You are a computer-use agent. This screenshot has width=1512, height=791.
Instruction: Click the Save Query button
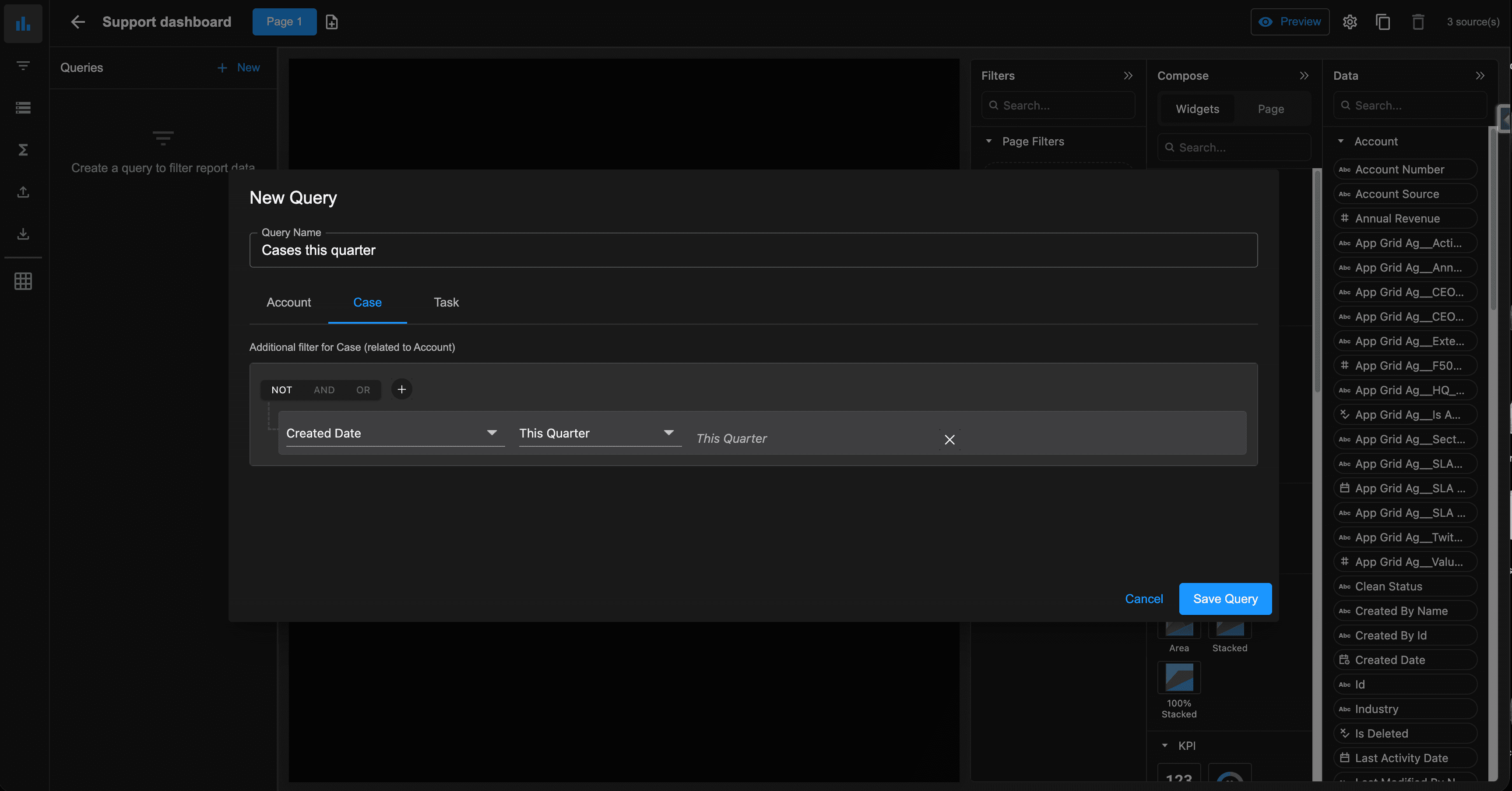tap(1225, 599)
